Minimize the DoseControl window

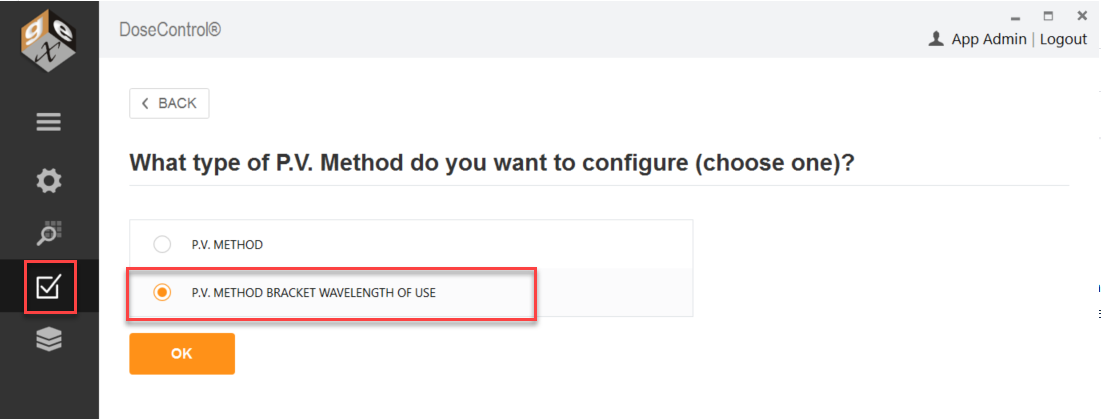click(x=1015, y=16)
